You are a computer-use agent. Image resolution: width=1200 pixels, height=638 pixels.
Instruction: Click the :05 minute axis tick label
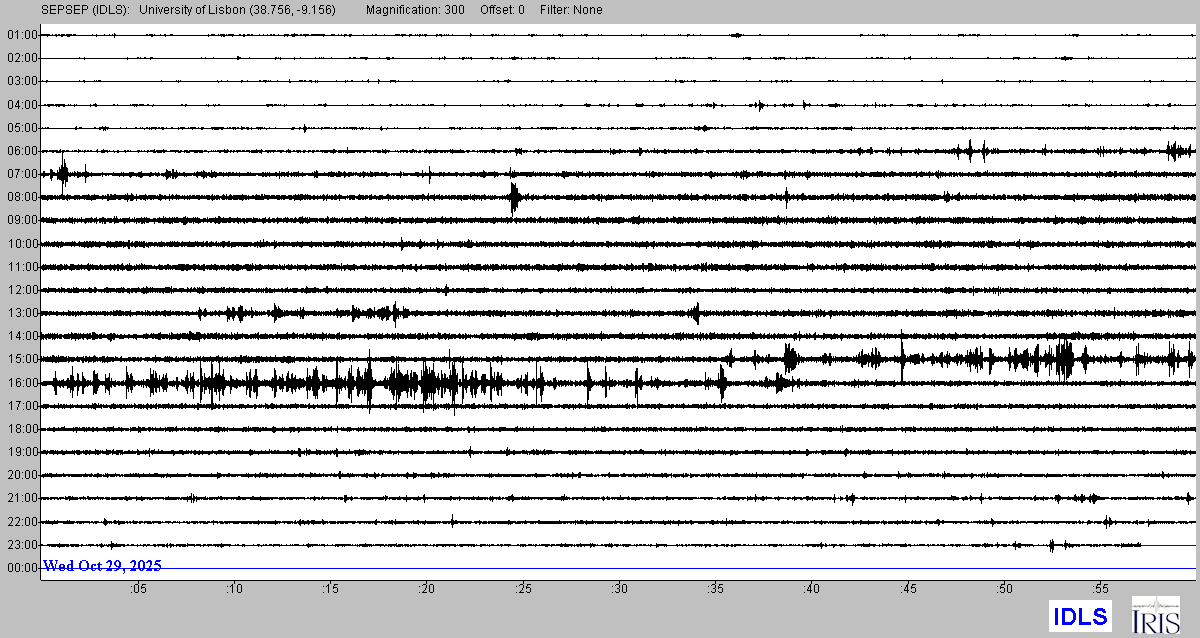click(x=138, y=588)
